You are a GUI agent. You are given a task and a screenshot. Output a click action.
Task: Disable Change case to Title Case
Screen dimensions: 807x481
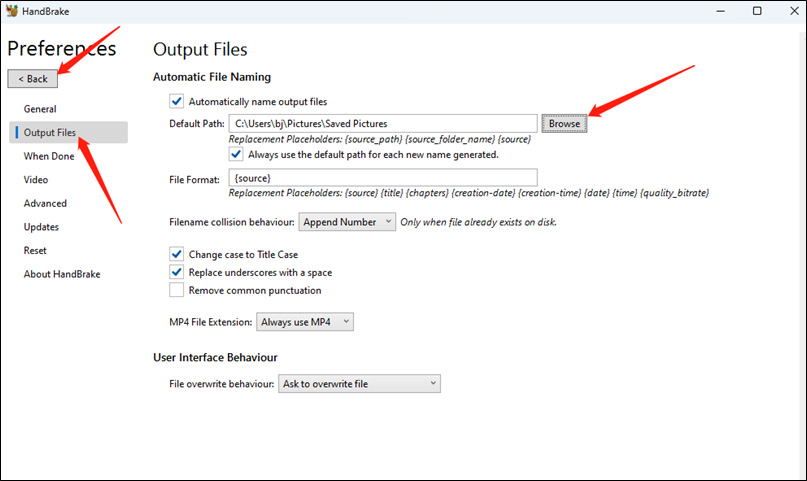click(x=177, y=254)
